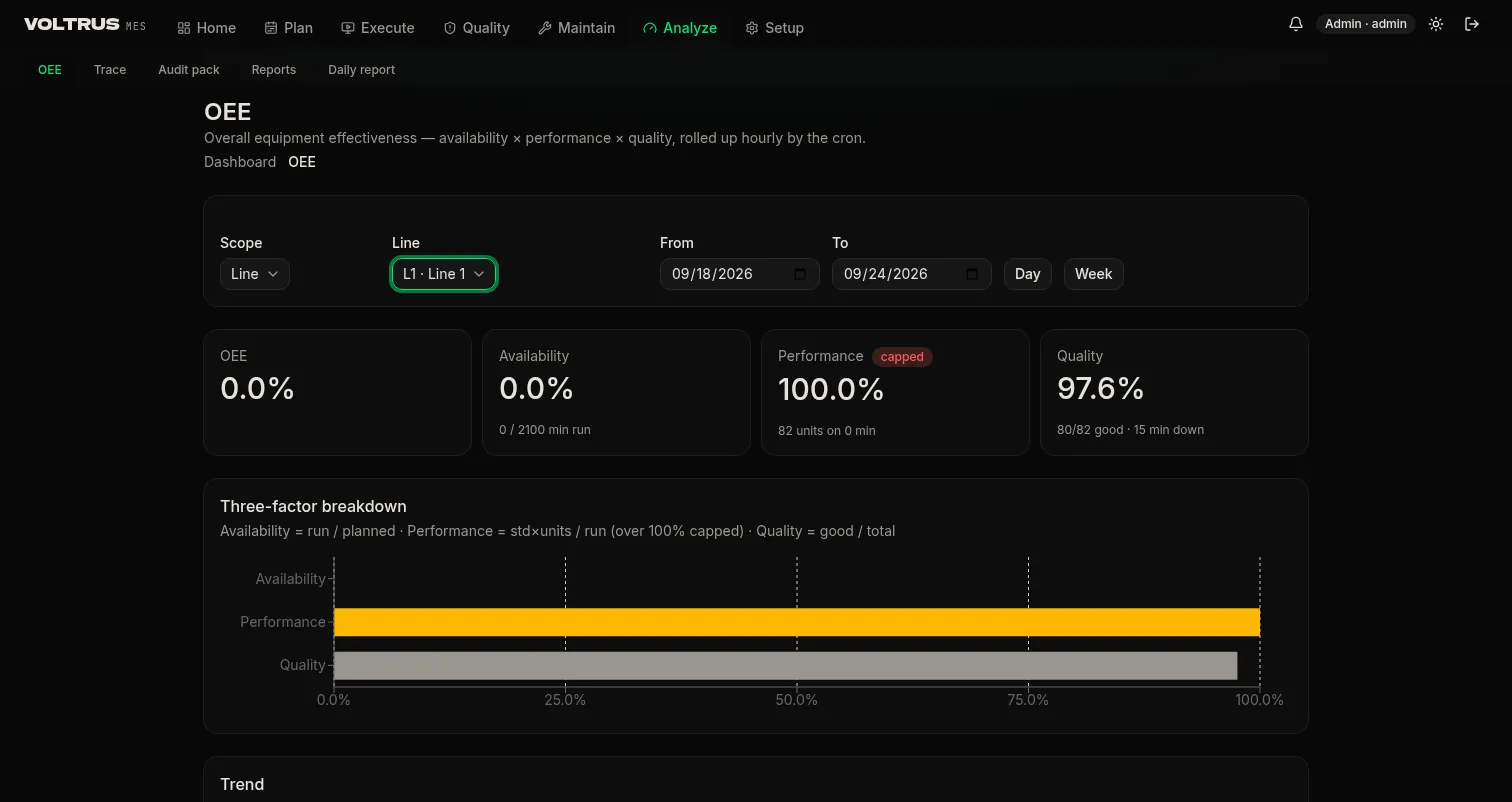
Task: Click the VOLTRUS MES logo
Action: pos(85,25)
